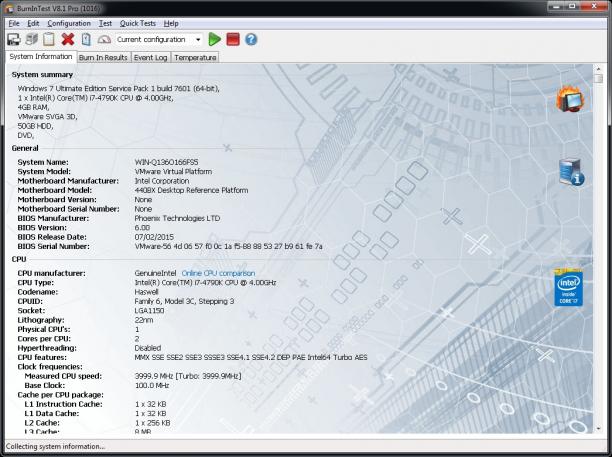Click the 'Windows 7 Ultimate Edition' summary line
612x457 pixels.
[x=119, y=89]
